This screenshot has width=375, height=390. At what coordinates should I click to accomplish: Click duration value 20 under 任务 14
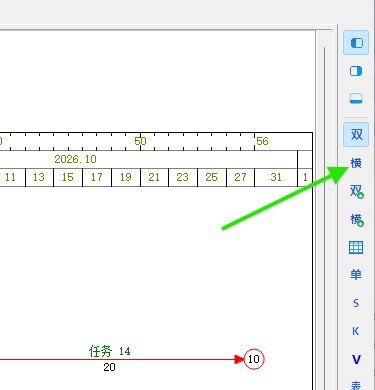(x=109, y=367)
